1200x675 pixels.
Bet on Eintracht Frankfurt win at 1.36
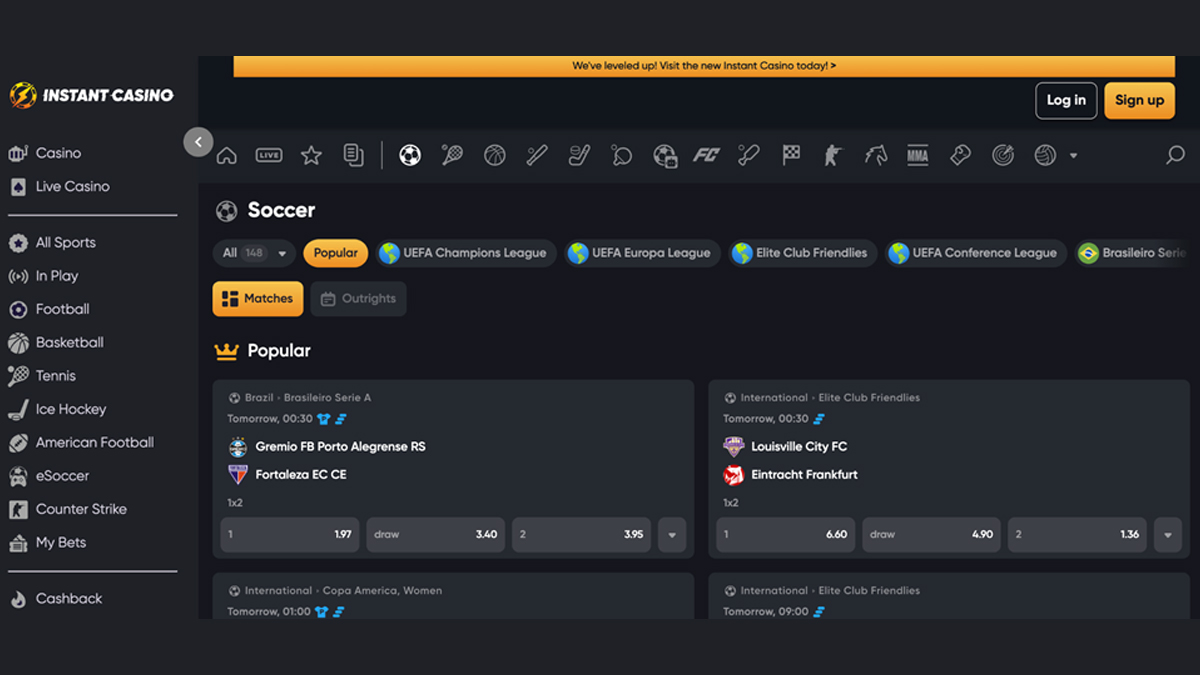pos(1077,535)
